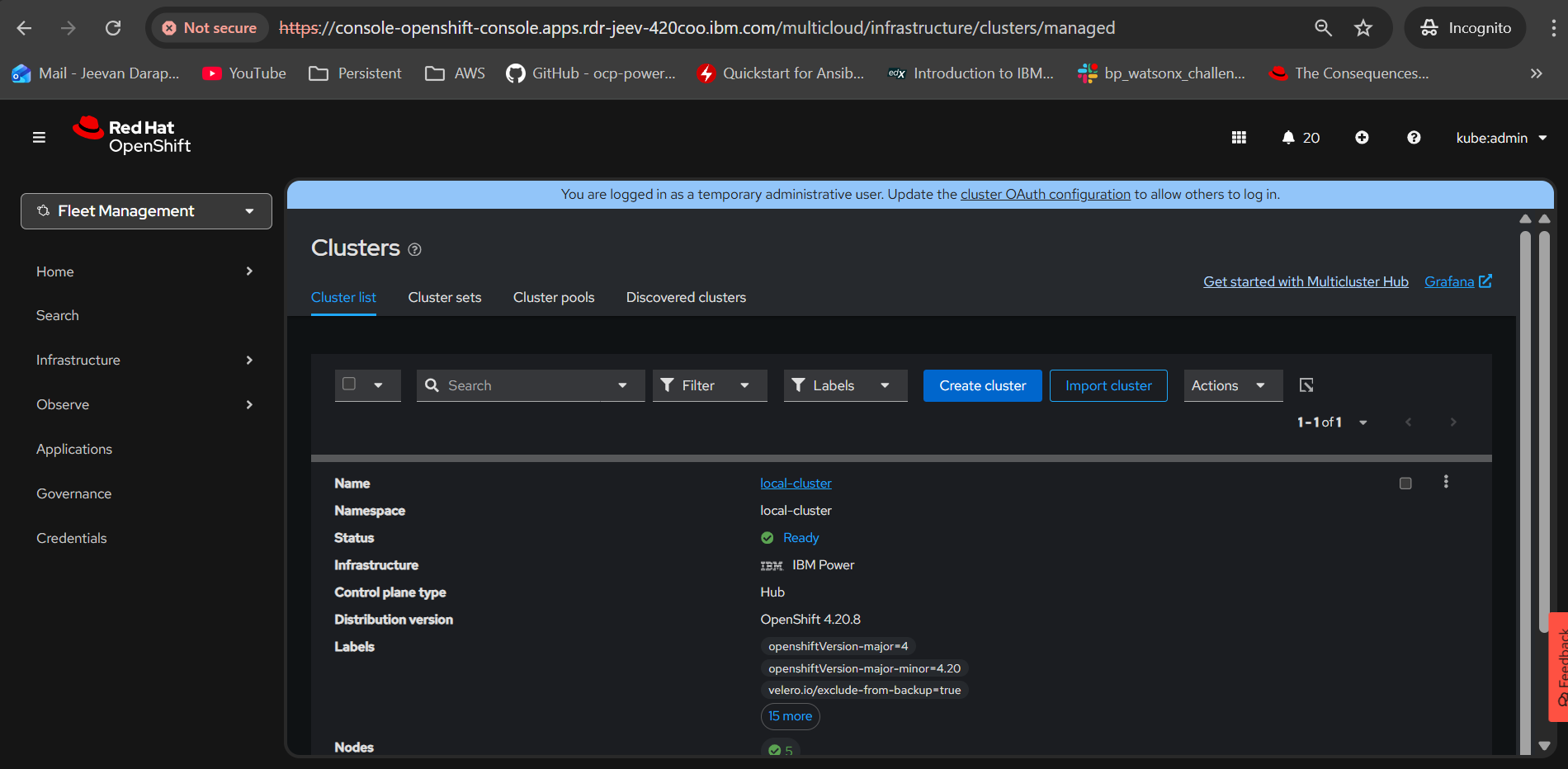Open the Chrome three-dot menu

point(1553,28)
